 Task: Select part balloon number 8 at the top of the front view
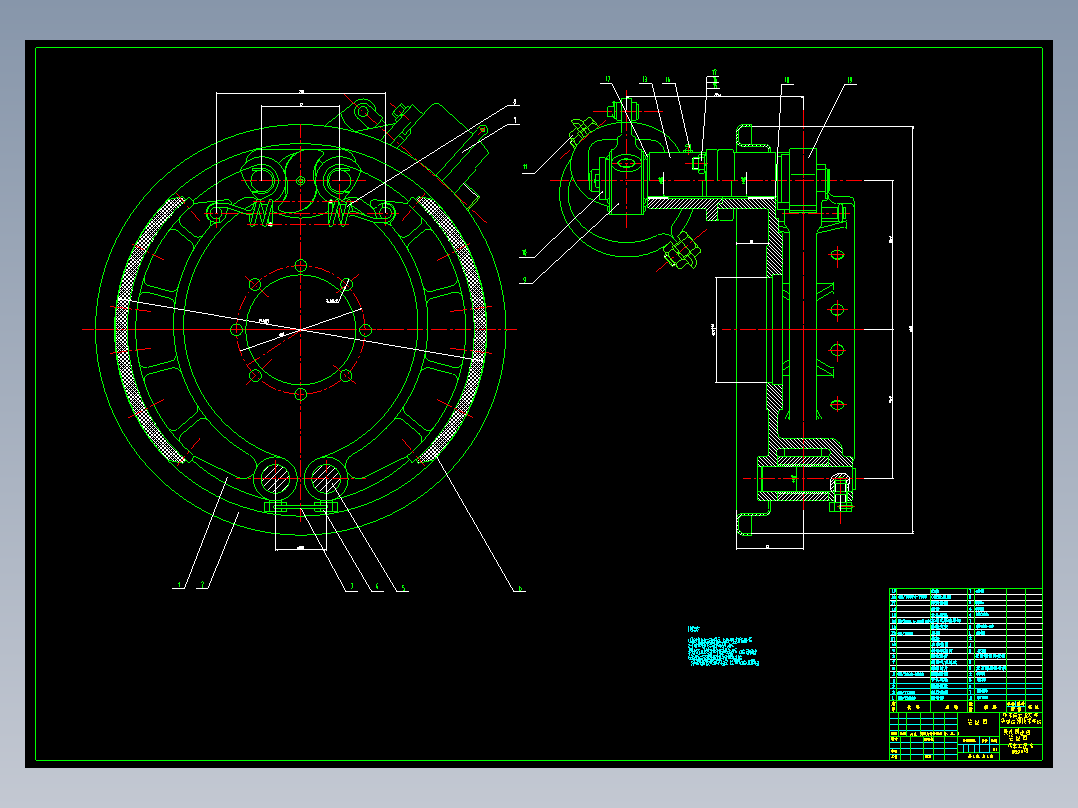point(514,102)
